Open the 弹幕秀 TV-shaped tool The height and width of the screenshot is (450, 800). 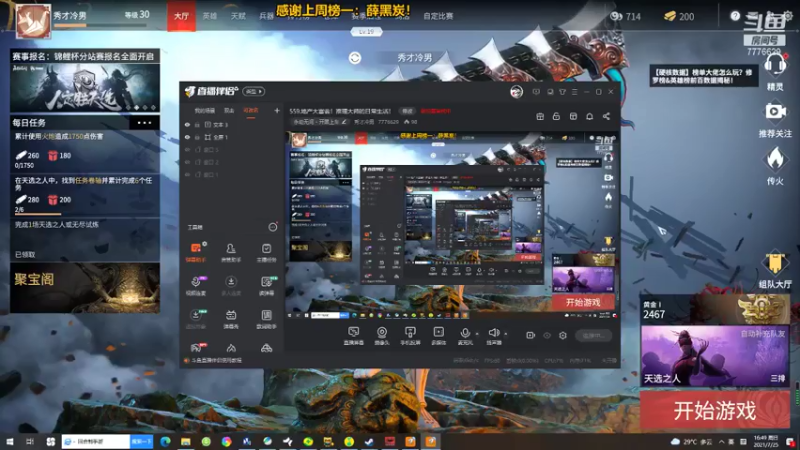[x=231, y=318]
